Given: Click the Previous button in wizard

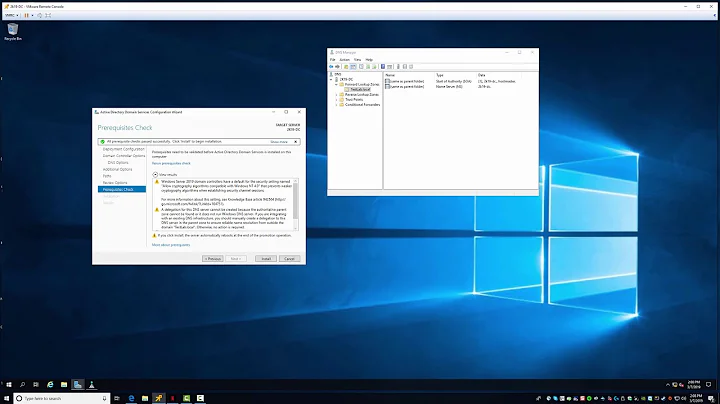Looking at the screenshot, I should pos(213,259).
